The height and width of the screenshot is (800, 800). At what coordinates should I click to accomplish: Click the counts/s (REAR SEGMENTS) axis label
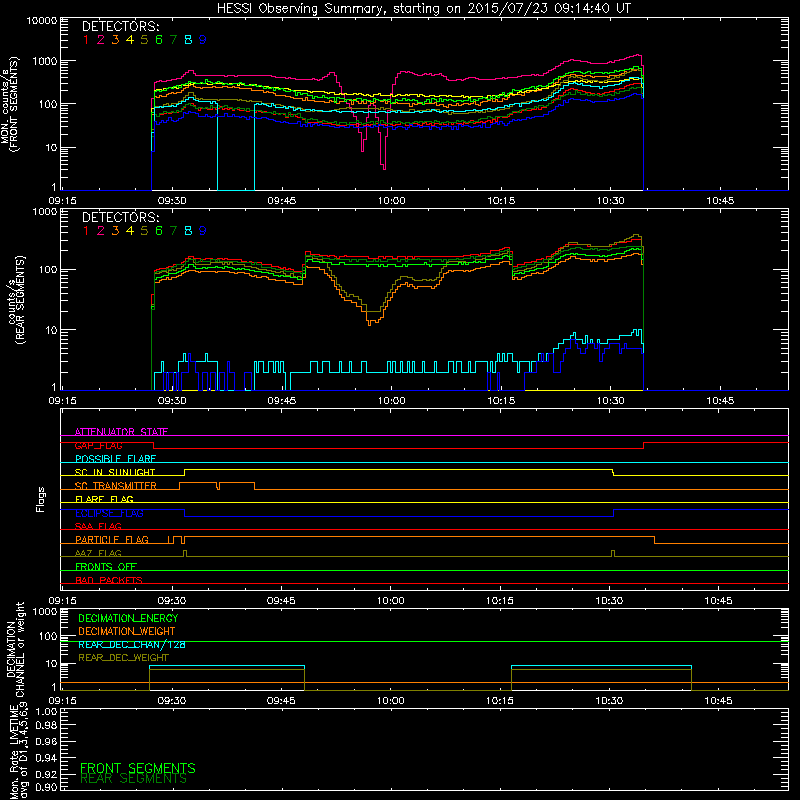15,299
